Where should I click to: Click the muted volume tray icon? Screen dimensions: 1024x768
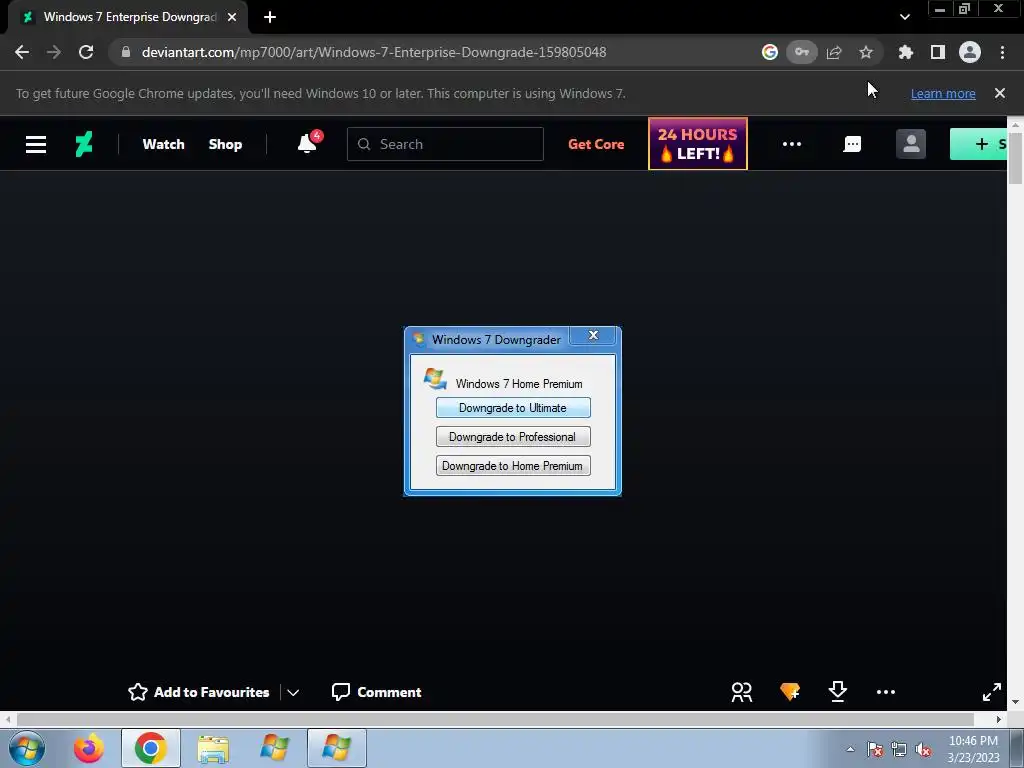point(923,750)
